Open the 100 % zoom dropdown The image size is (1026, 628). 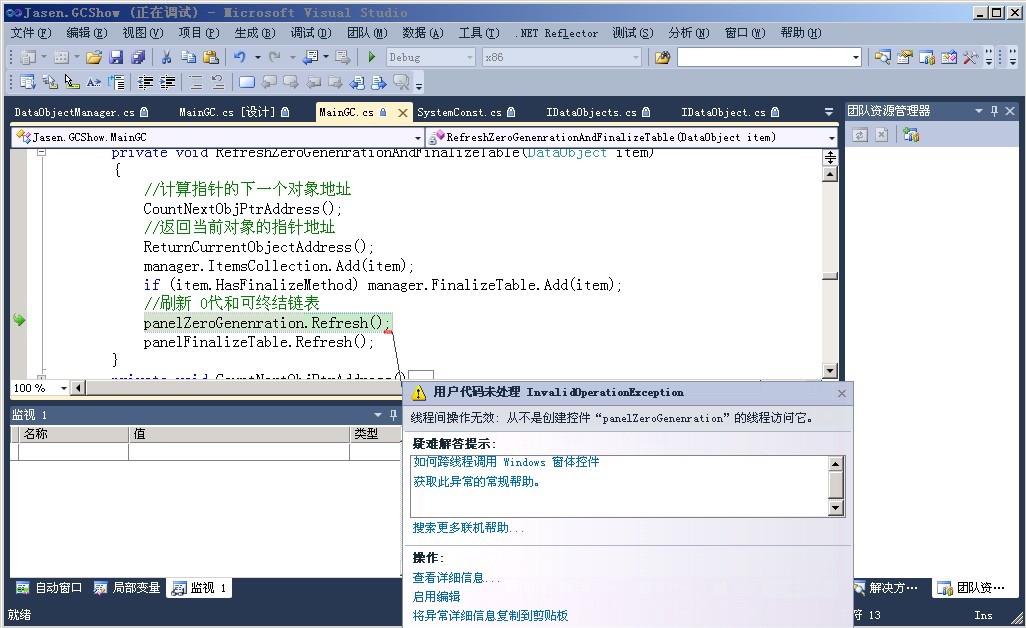[63, 388]
